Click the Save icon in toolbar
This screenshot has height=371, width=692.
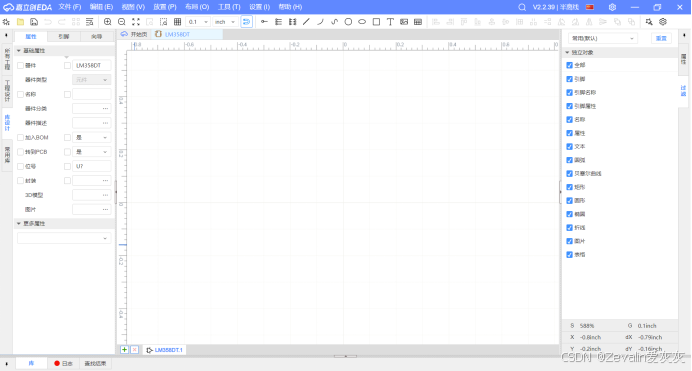[x=34, y=22]
